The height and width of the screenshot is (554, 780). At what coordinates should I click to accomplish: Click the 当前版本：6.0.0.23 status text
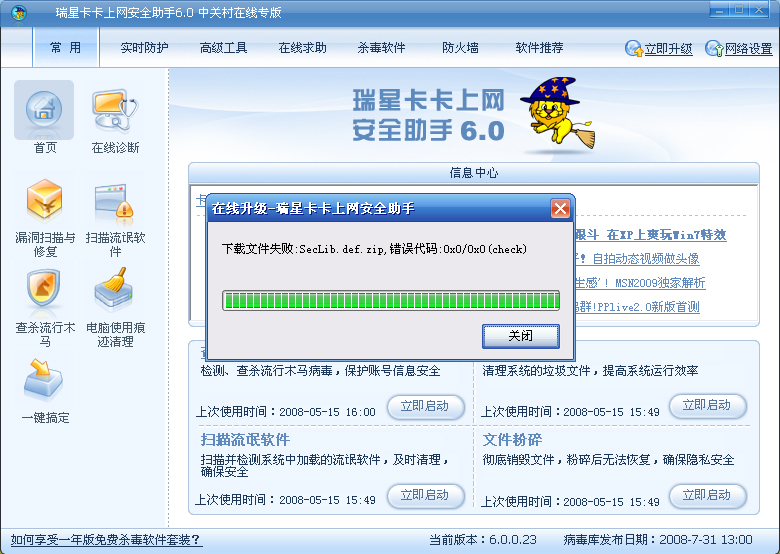[x=483, y=540]
